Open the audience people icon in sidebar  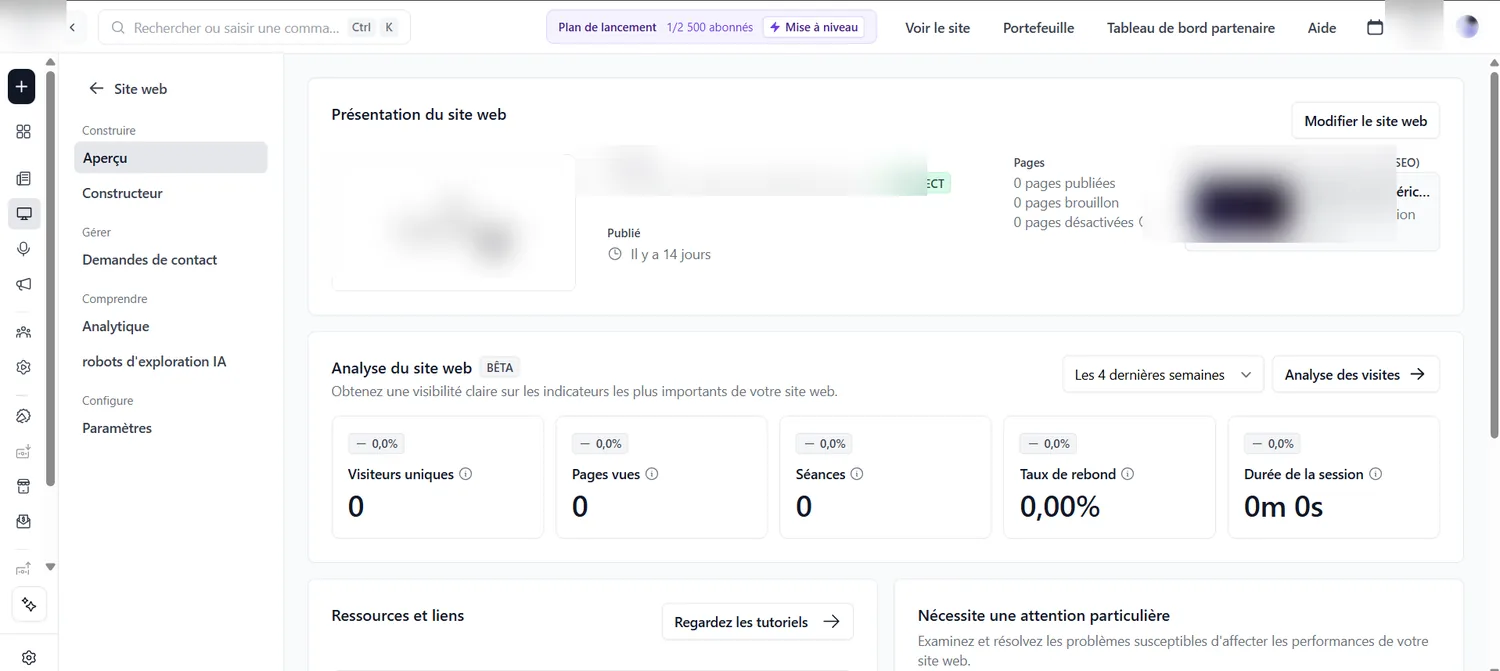(x=24, y=332)
